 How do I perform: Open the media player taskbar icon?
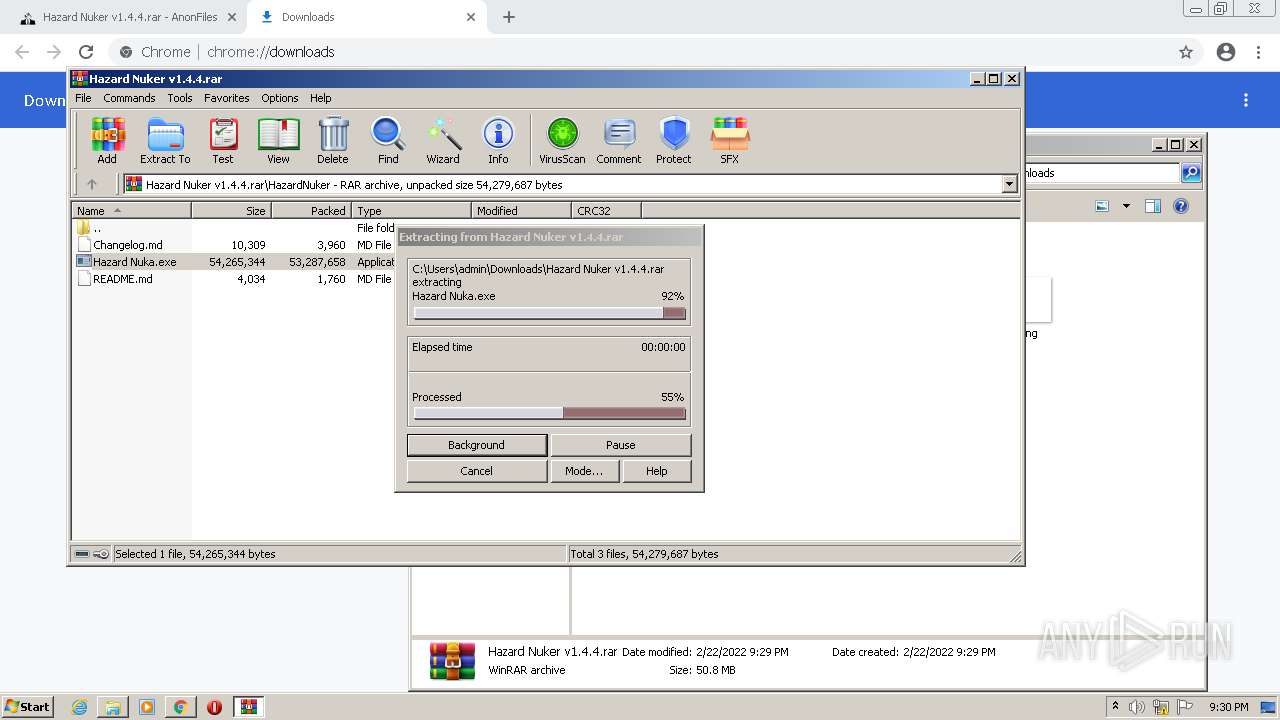147,707
